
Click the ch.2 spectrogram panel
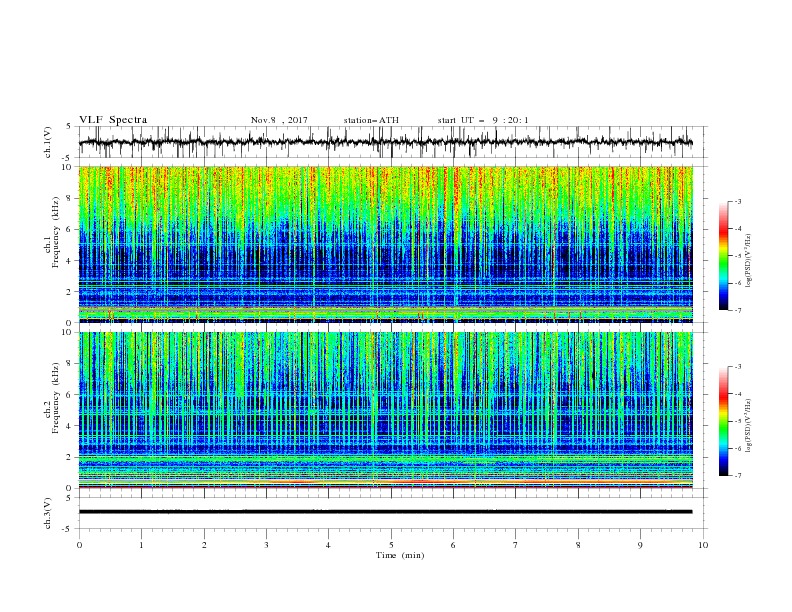(385, 410)
